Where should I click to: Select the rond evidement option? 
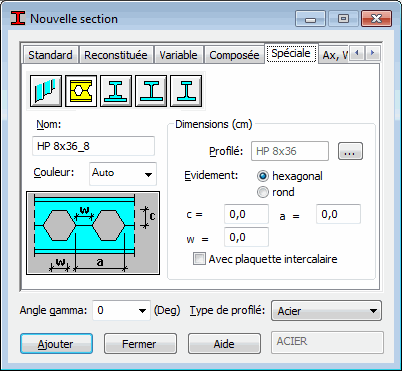263,192
